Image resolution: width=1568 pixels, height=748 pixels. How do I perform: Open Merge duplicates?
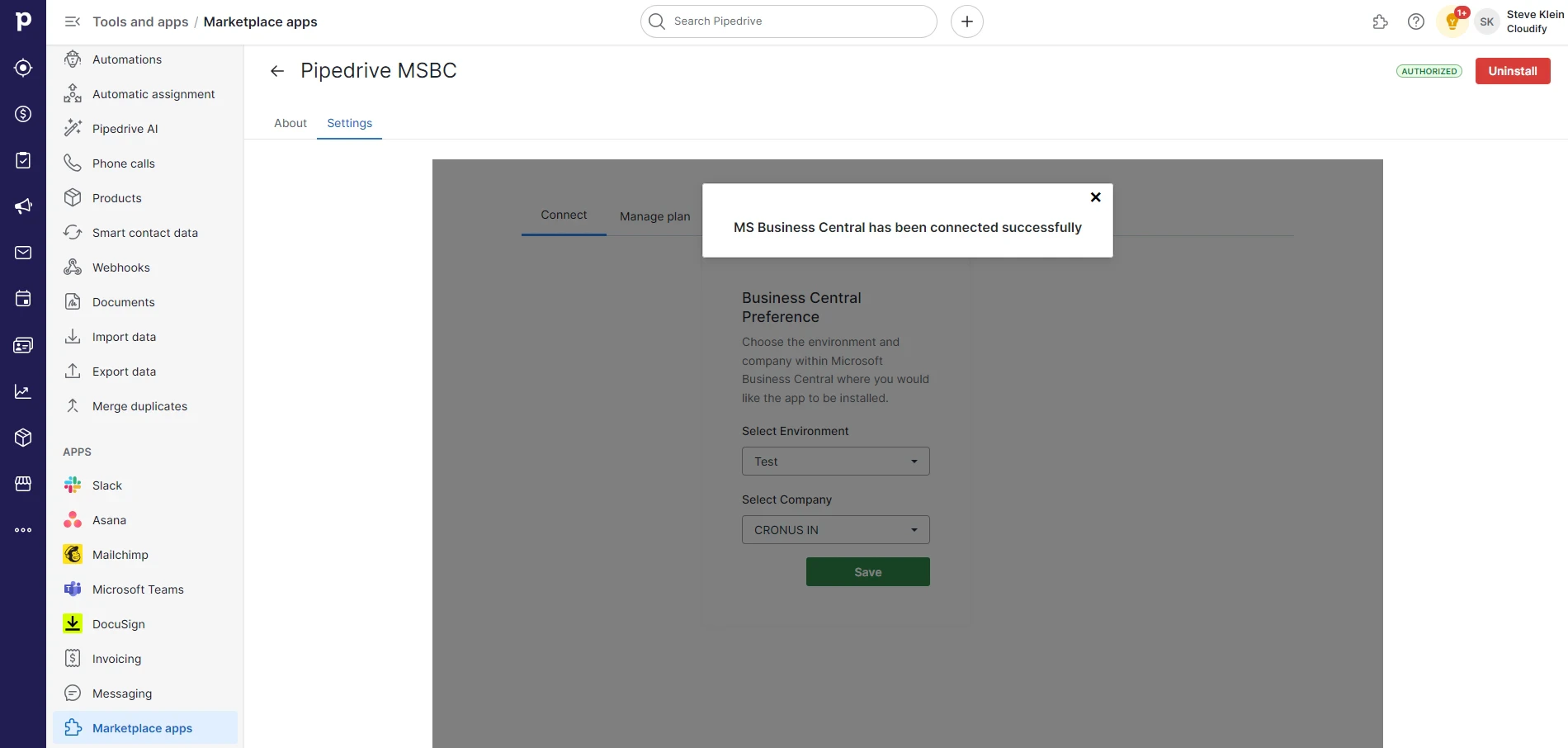[x=145, y=406]
